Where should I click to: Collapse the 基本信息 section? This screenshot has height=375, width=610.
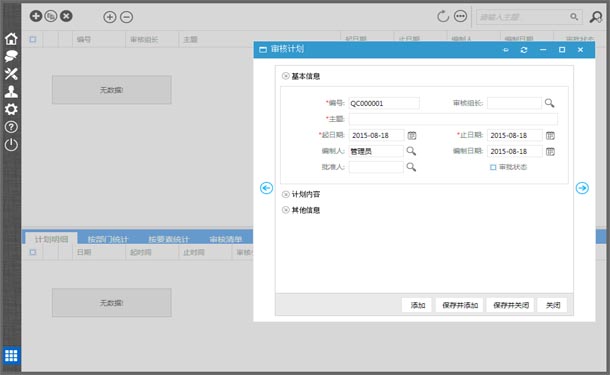pos(286,76)
